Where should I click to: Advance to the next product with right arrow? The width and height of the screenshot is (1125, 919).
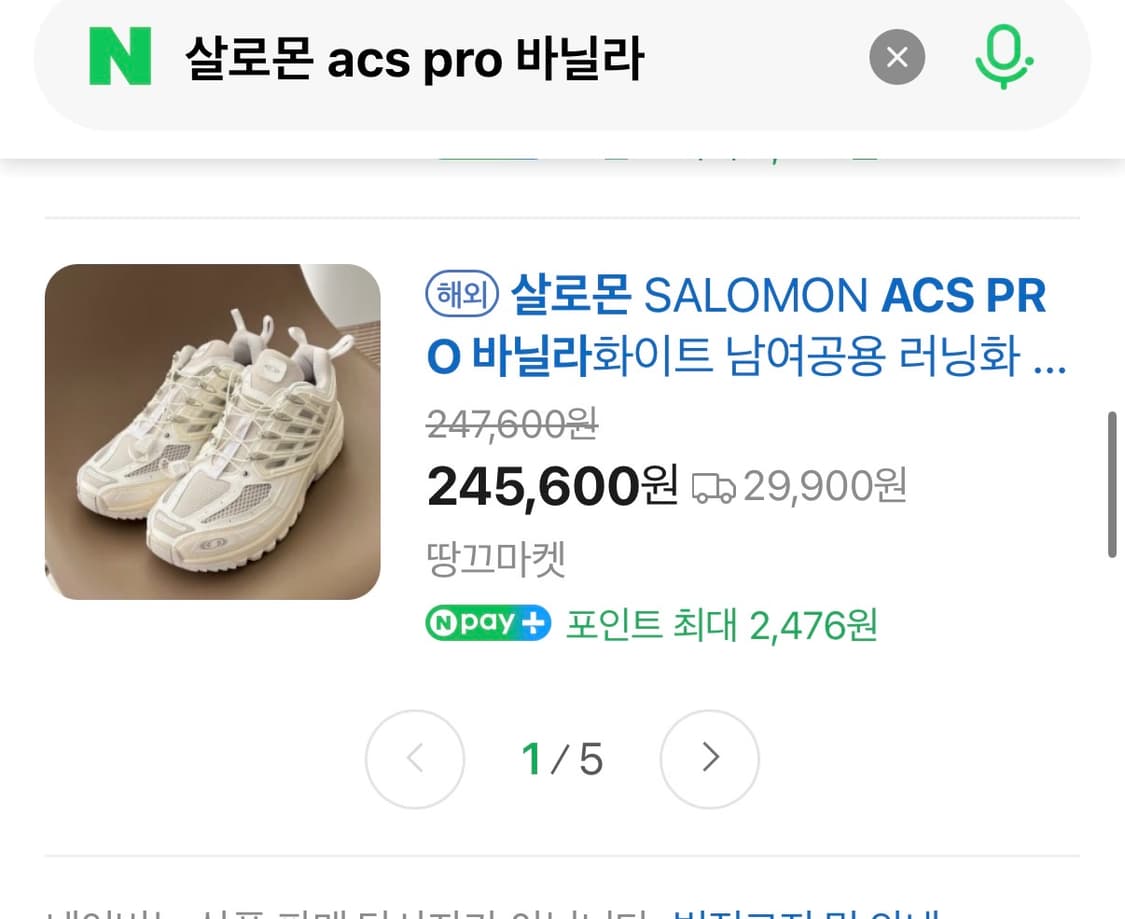point(709,759)
